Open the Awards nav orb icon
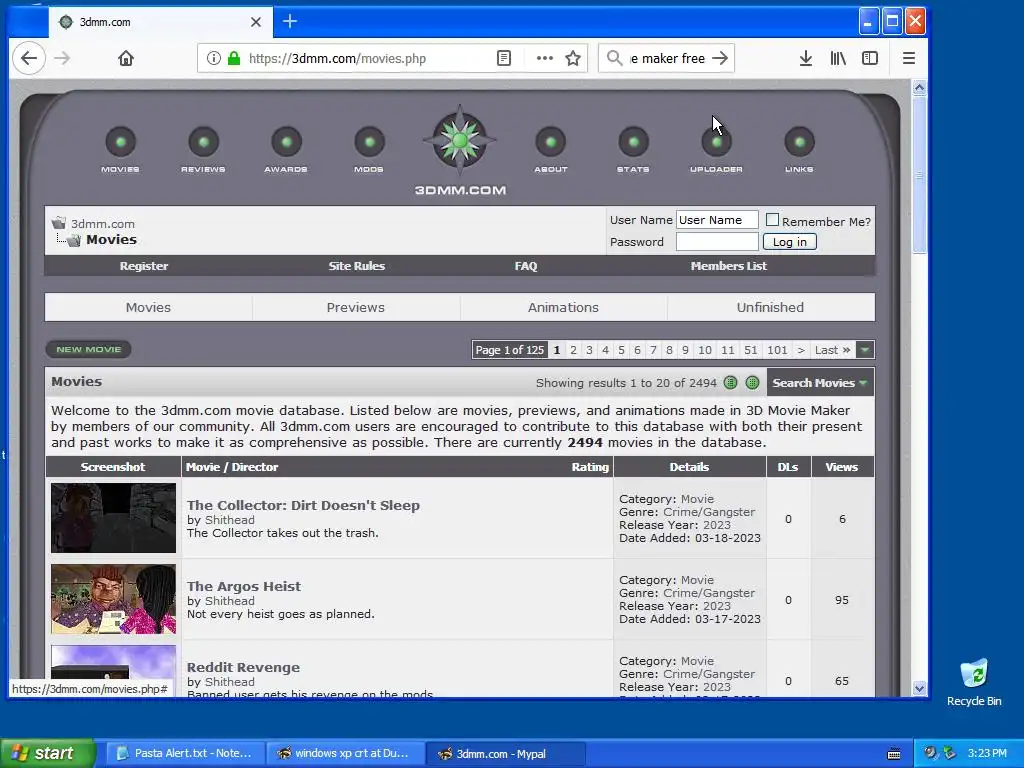This screenshot has width=1024, height=768. (286, 142)
